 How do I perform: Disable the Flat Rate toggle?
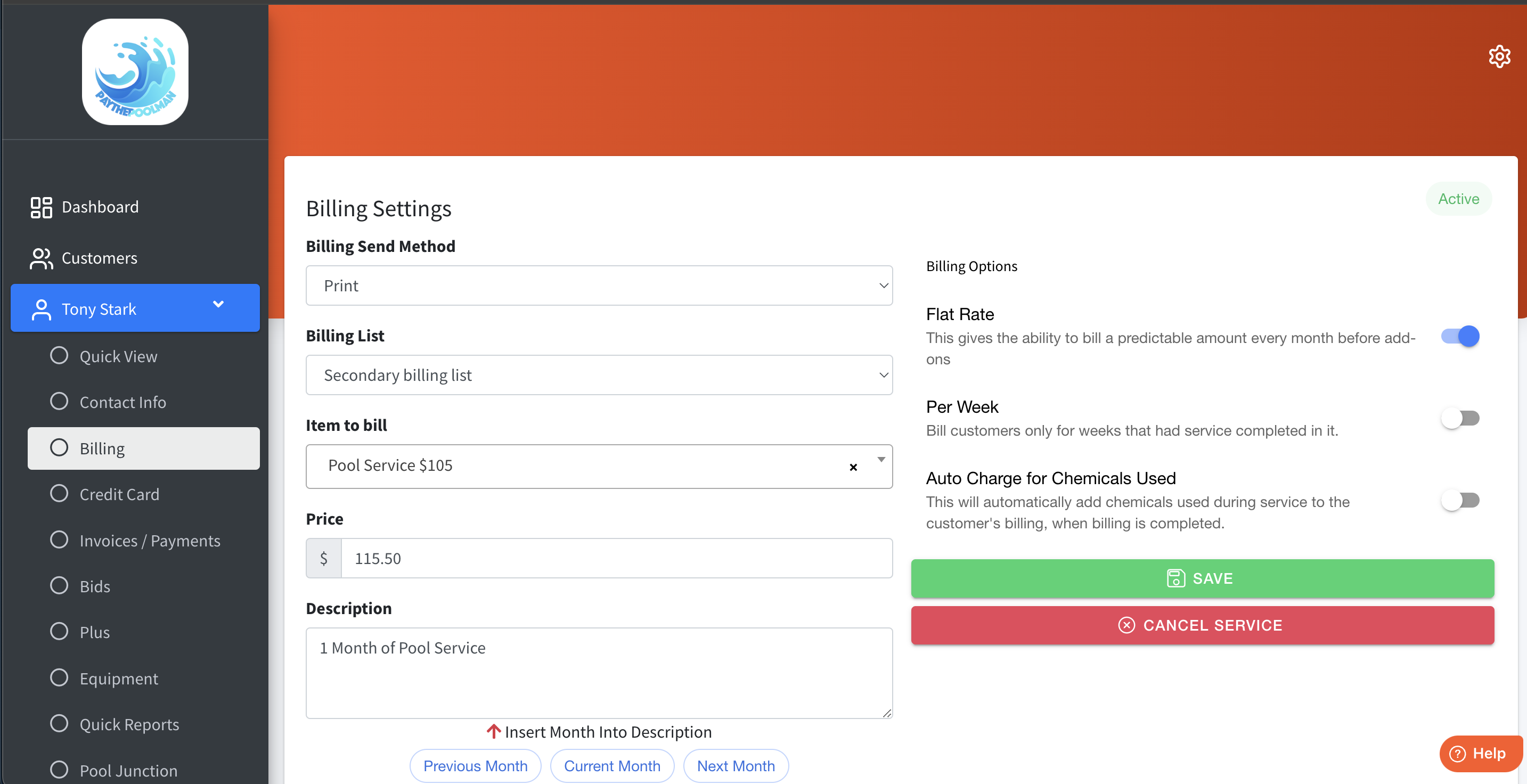coord(1460,337)
